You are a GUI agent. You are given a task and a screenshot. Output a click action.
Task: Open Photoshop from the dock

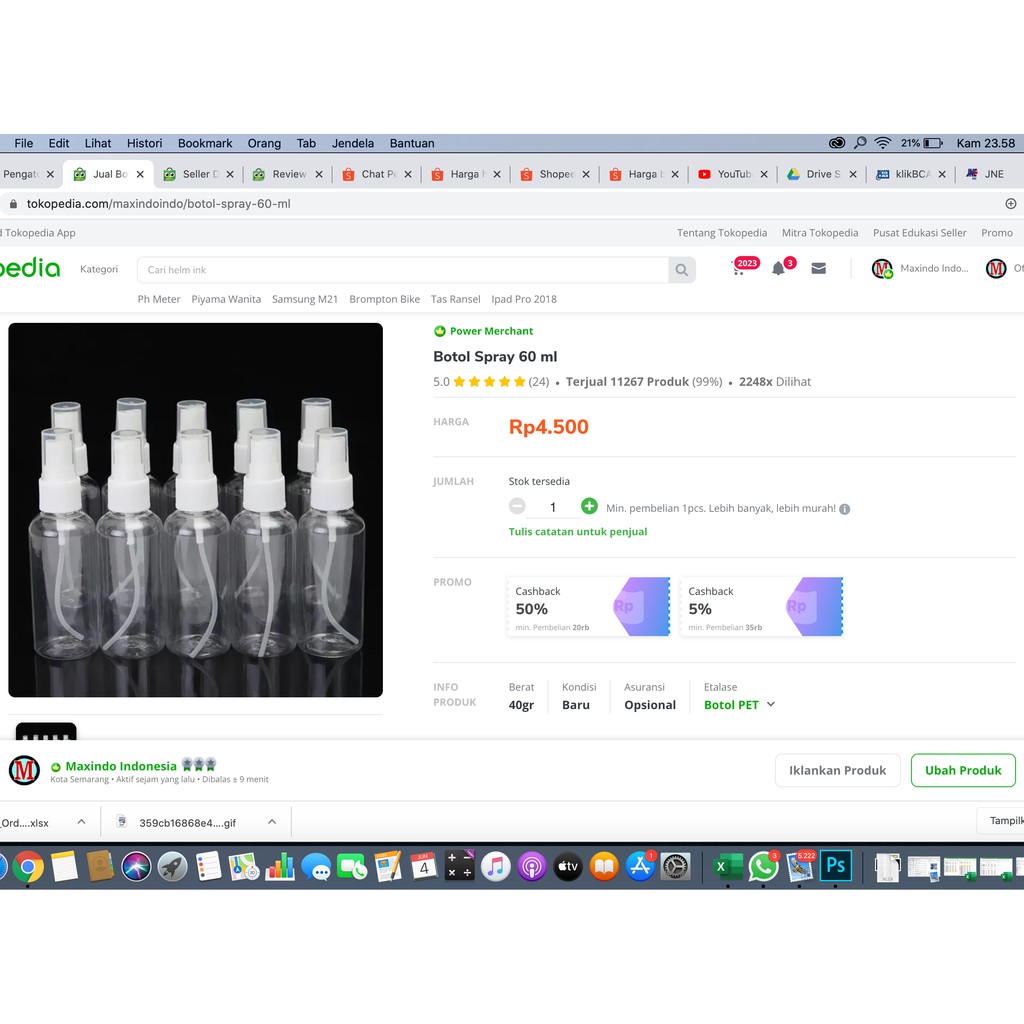coord(835,866)
